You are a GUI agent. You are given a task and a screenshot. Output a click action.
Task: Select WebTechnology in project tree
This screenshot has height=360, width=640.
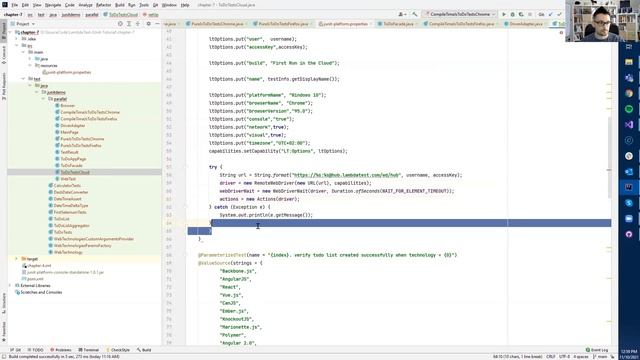(68, 252)
